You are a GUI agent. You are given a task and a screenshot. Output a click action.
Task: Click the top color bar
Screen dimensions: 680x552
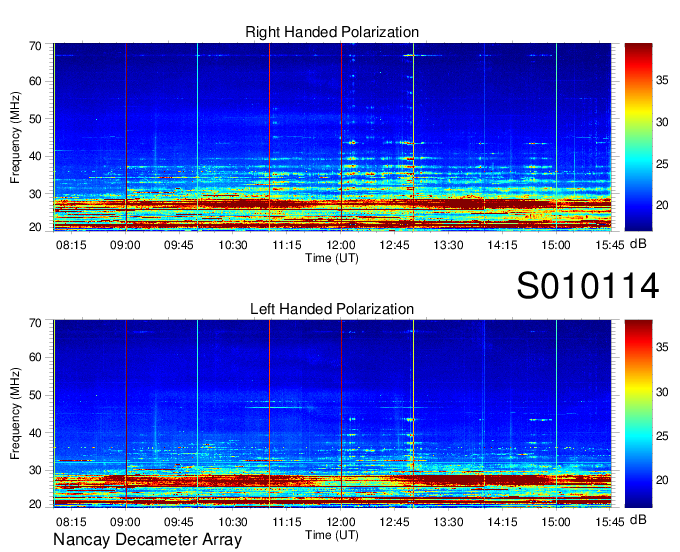tap(638, 137)
